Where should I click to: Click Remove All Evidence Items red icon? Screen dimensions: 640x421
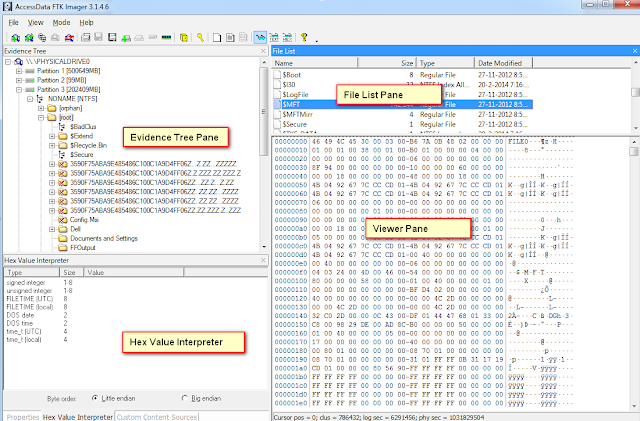tap(69, 38)
